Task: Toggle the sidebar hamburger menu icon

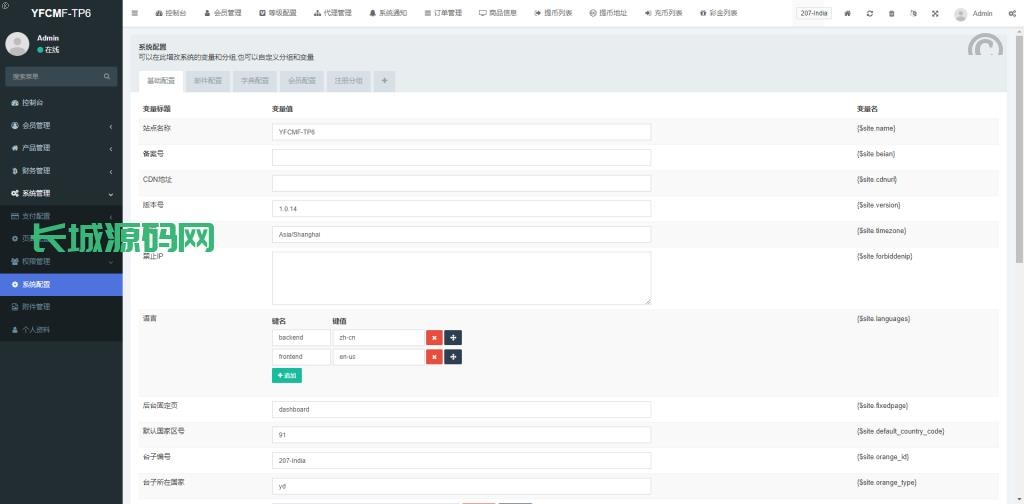Action: 135,14
